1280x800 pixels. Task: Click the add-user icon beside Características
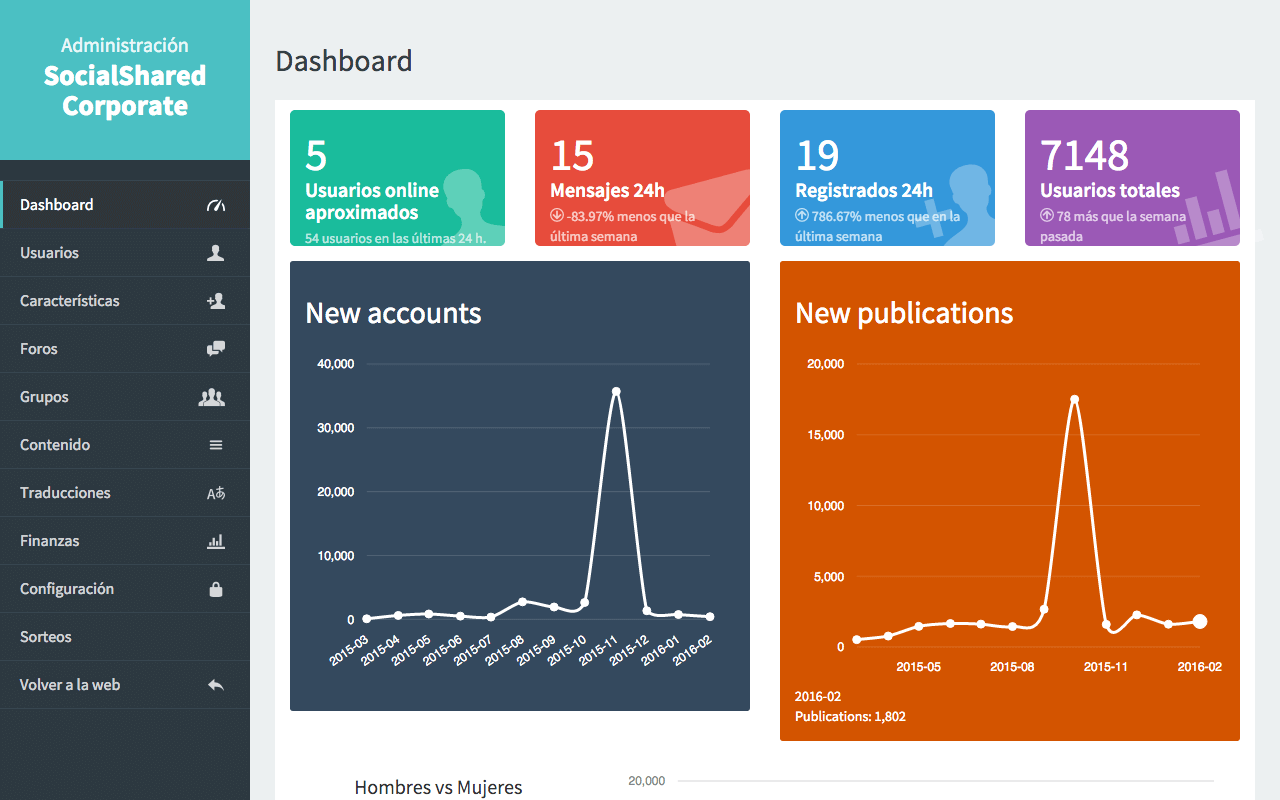pos(215,301)
